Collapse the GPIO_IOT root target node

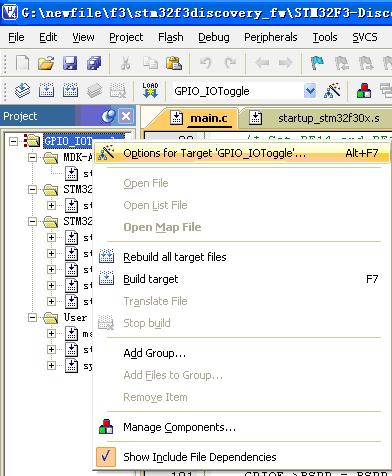pyautogui.click(x=13, y=141)
